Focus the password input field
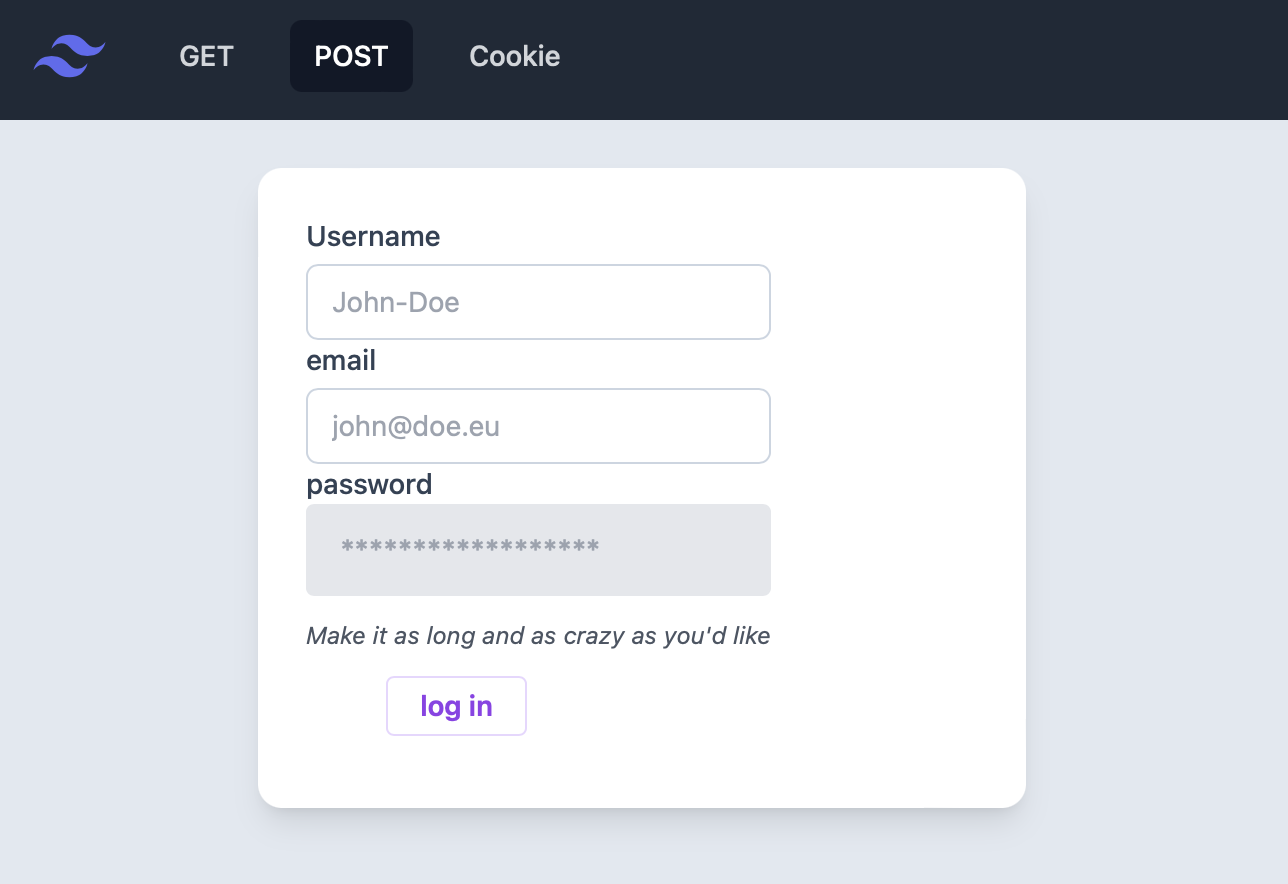 (x=538, y=550)
